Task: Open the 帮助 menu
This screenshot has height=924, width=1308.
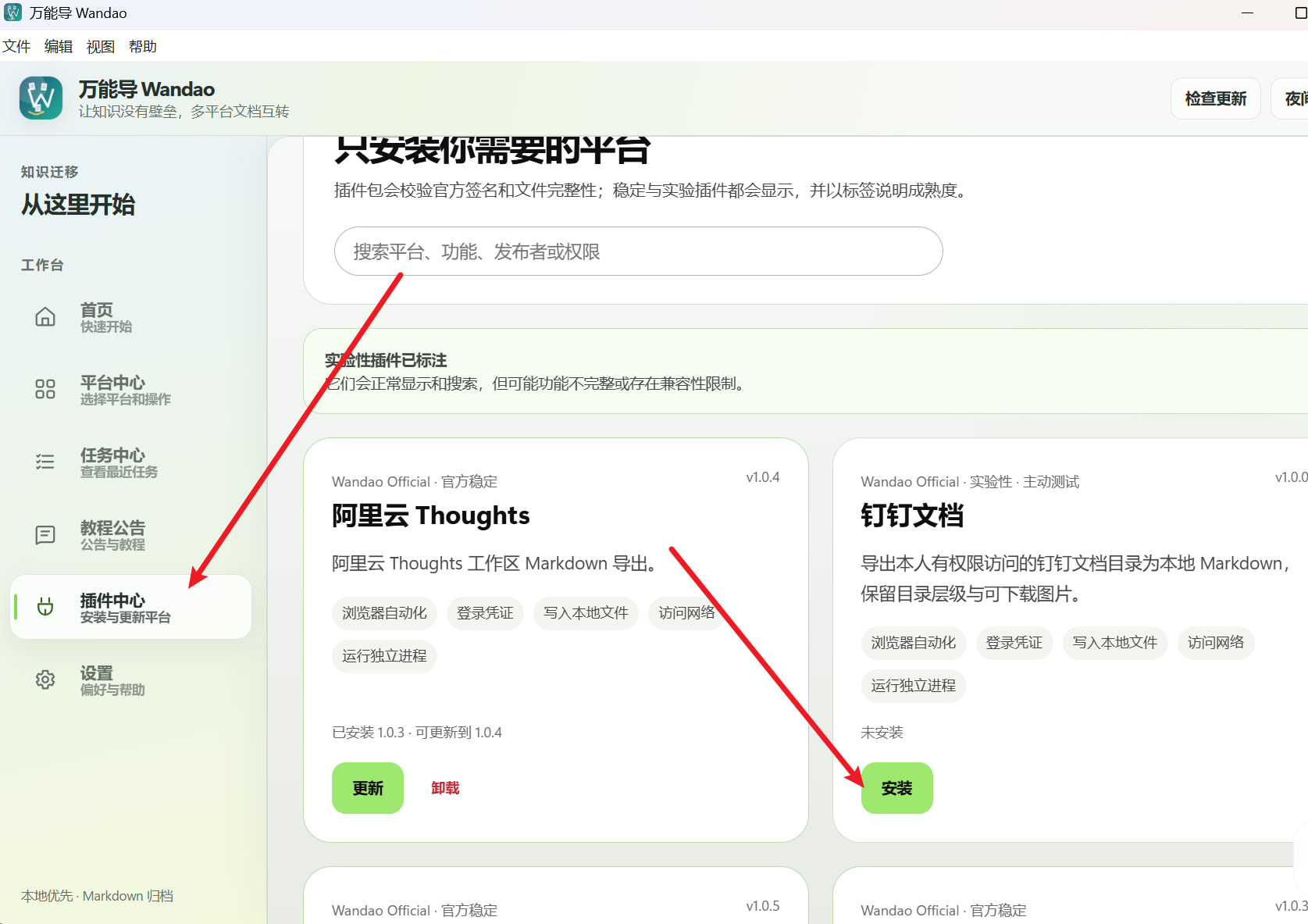Action: 143,47
